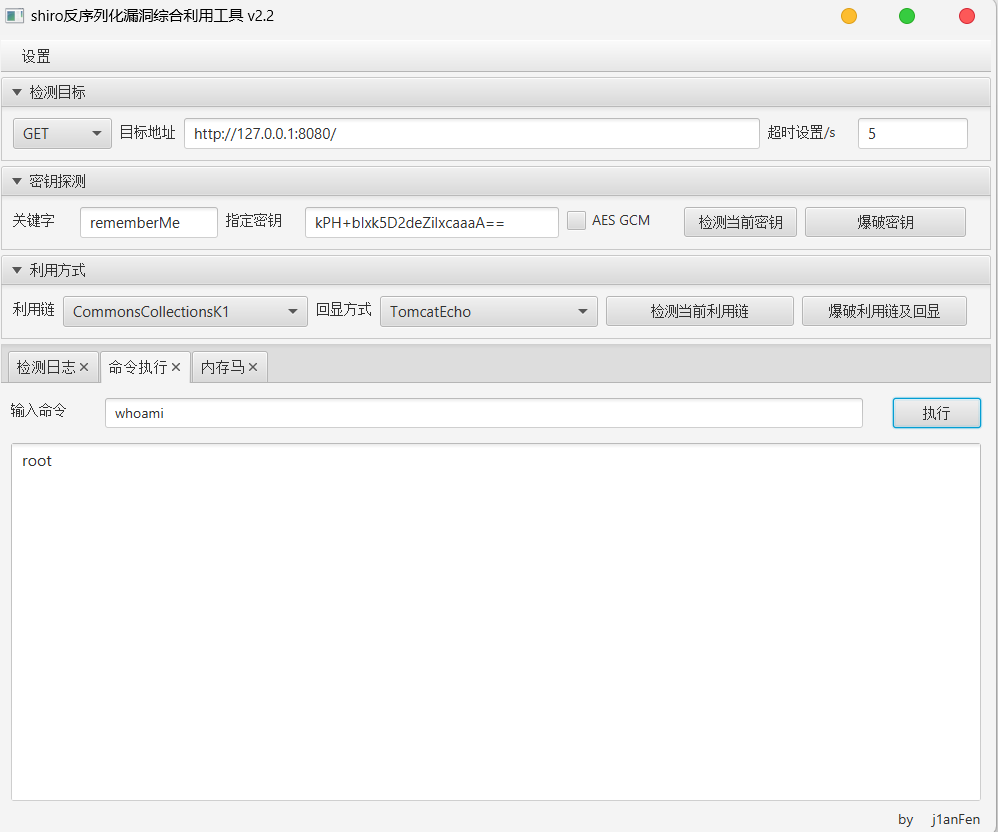Click the 爆破密钥 button
Screen dimensions: 998x832
pos(885,222)
